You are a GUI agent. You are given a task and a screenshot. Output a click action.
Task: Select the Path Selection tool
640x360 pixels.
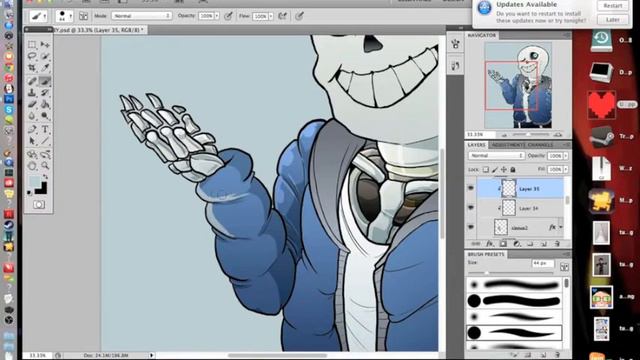[32, 141]
